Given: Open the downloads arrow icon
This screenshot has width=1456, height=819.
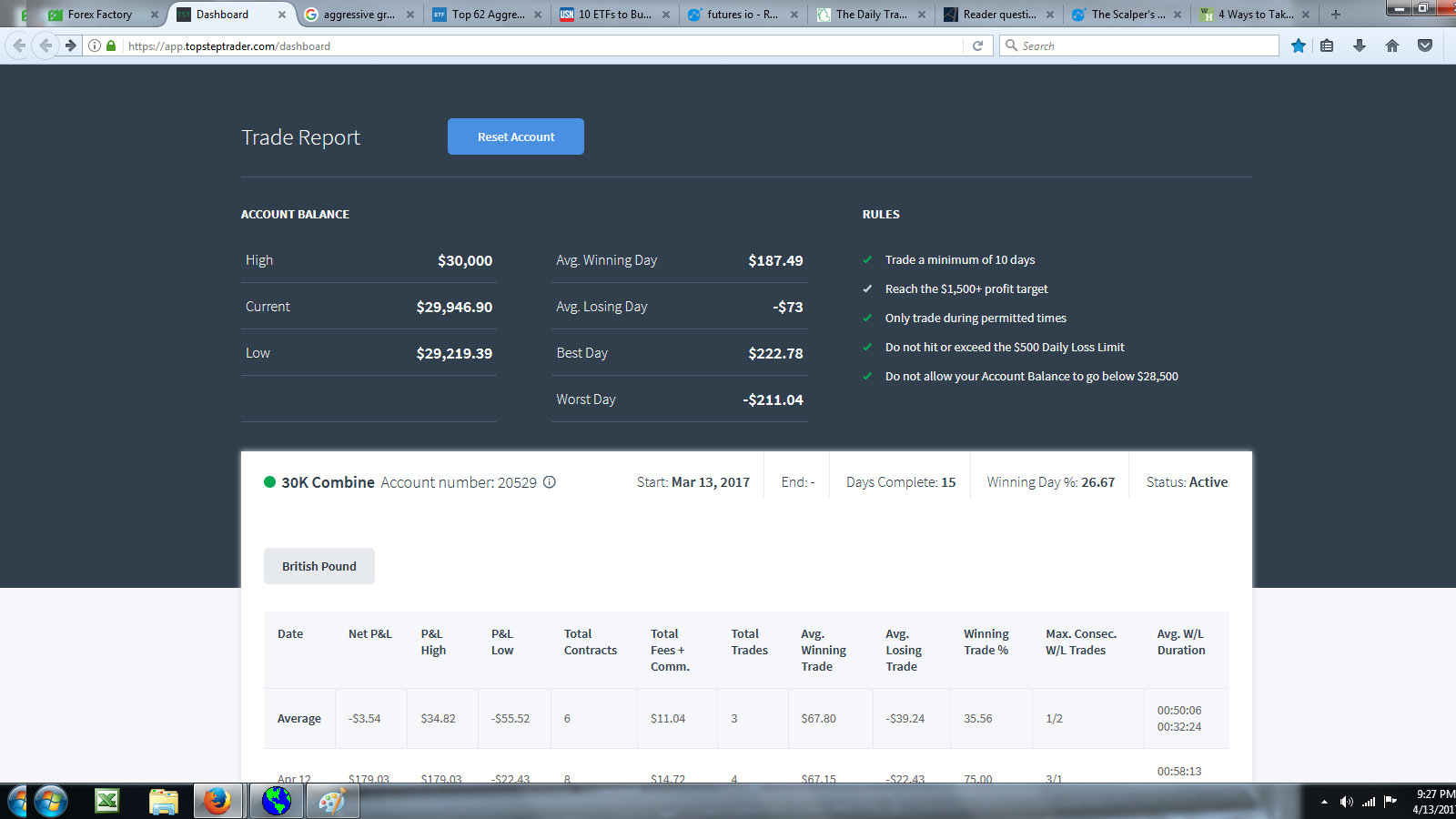Looking at the screenshot, I should (x=1360, y=45).
